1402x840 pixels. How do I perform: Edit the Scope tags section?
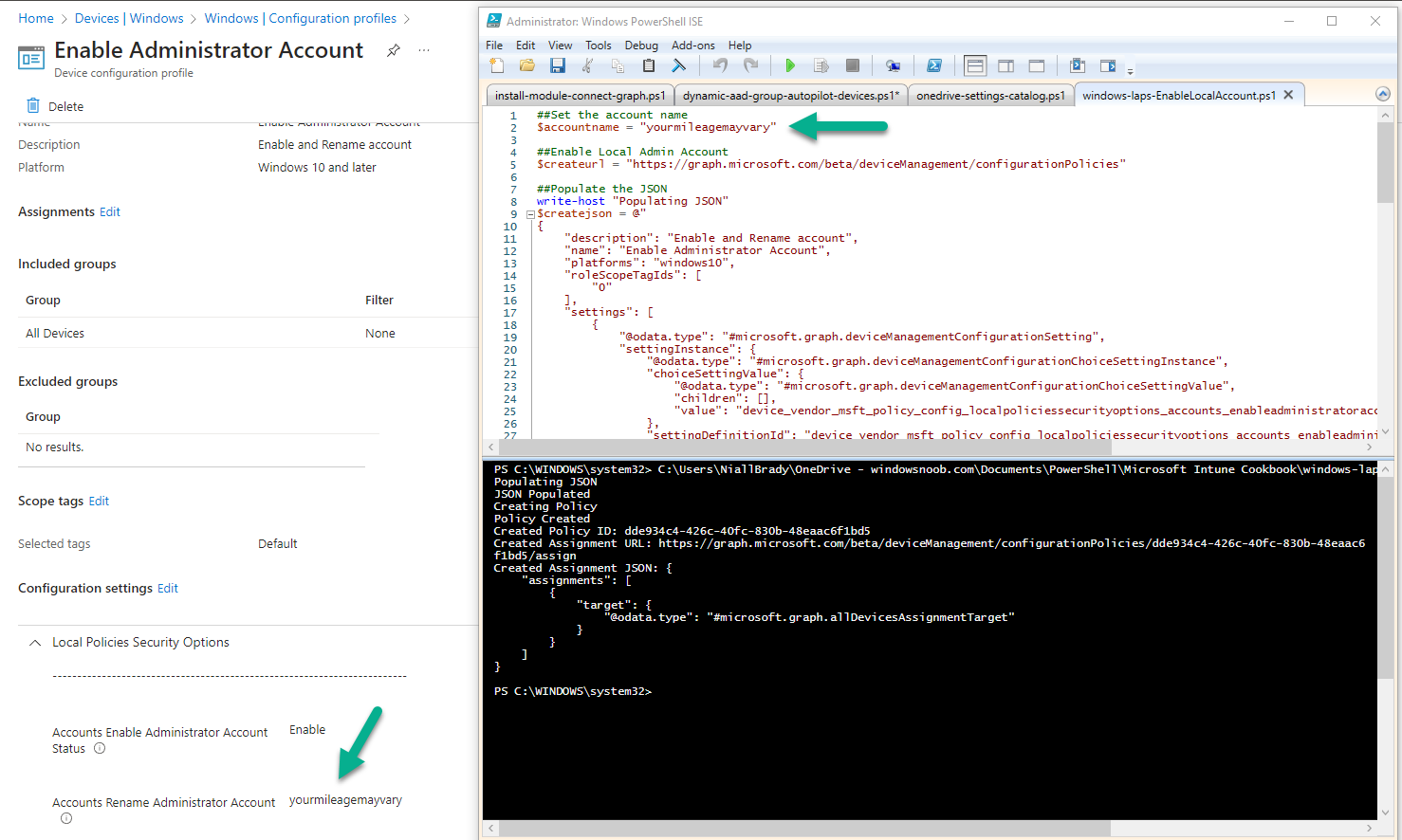(x=99, y=502)
